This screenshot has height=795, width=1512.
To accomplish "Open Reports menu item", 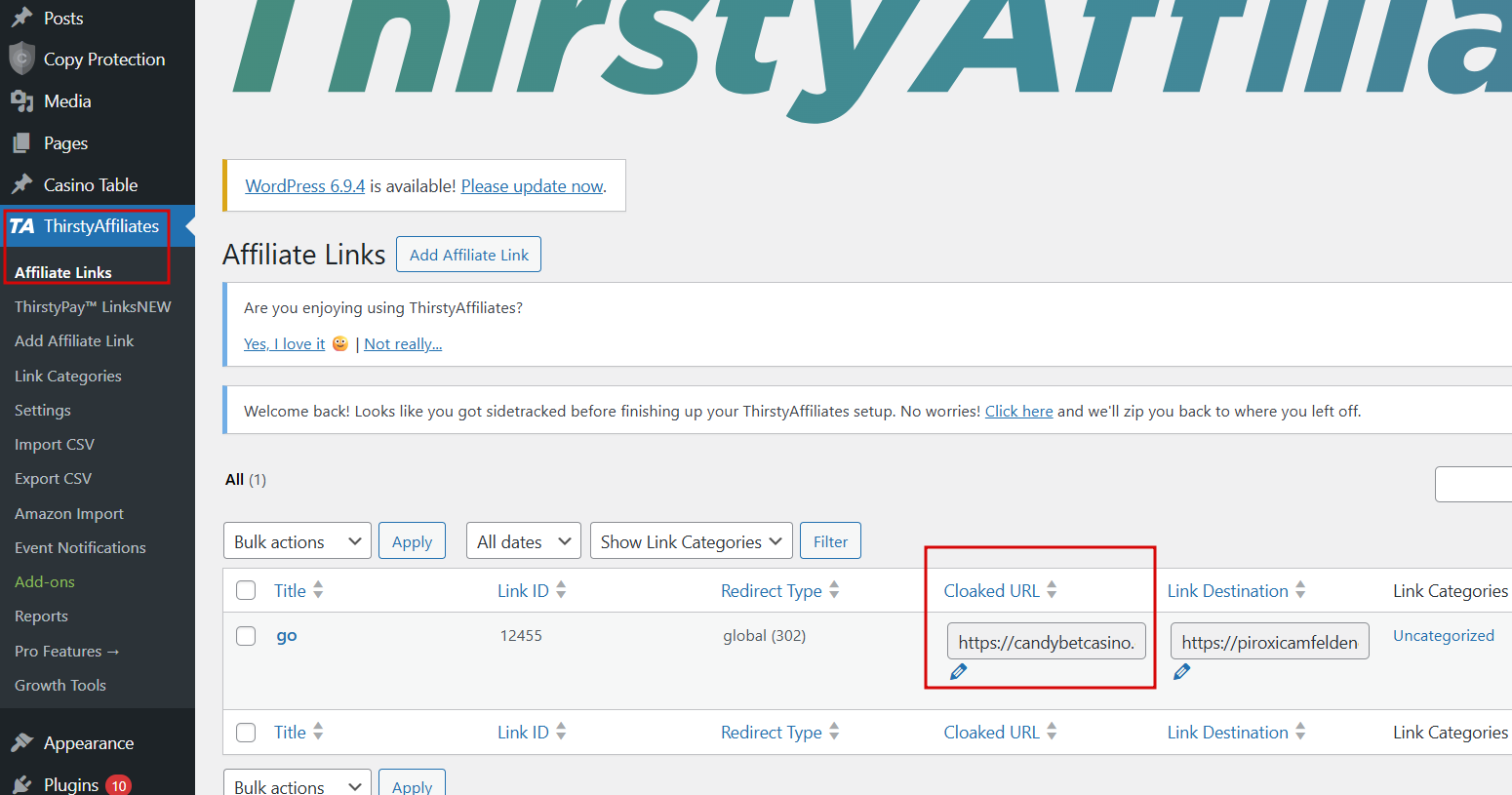I will [x=41, y=616].
